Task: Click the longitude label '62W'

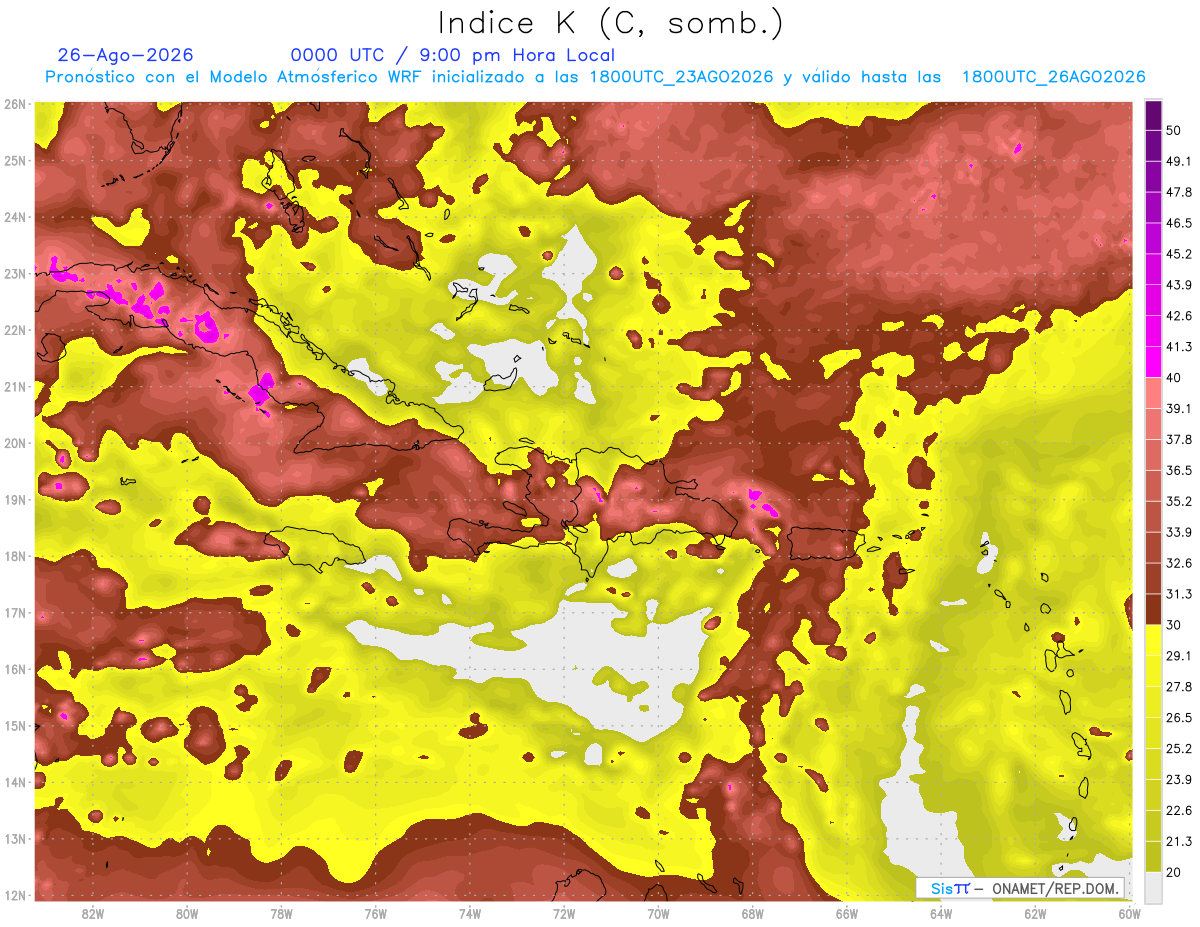Action: click(x=1034, y=914)
